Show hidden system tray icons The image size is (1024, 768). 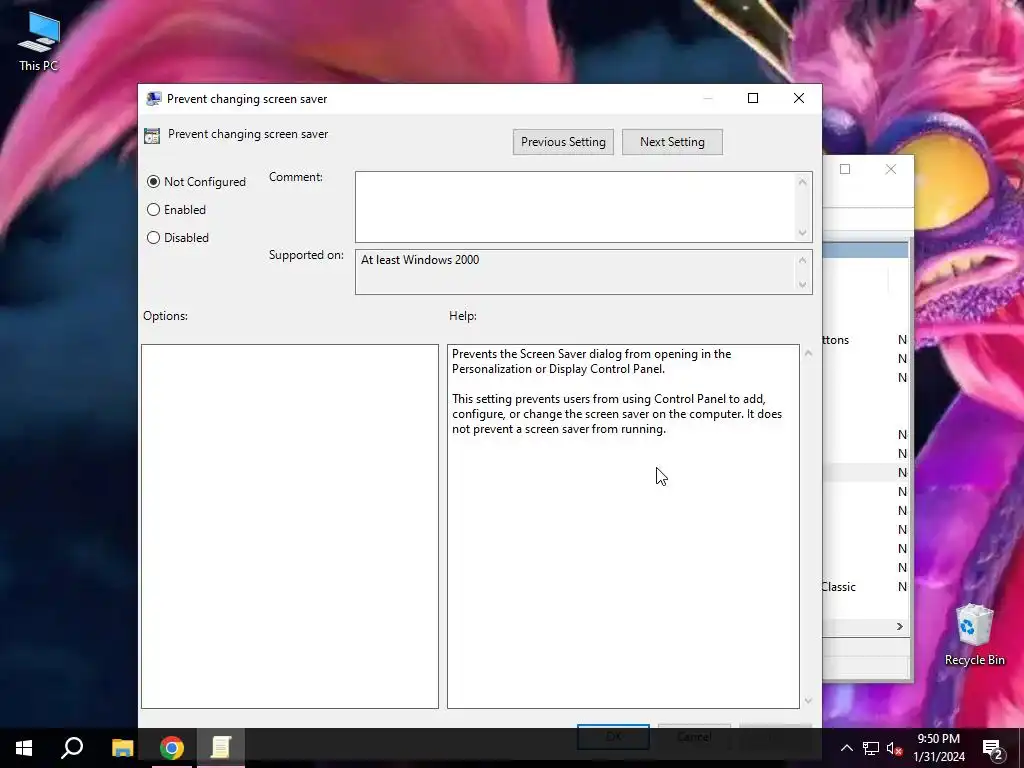pyautogui.click(x=846, y=748)
